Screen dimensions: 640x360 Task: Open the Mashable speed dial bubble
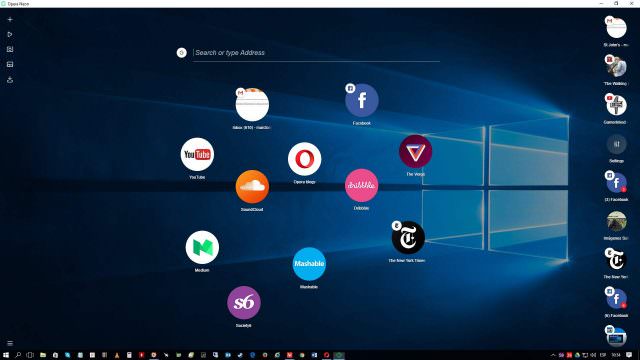pyautogui.click(x=309, y=264)
